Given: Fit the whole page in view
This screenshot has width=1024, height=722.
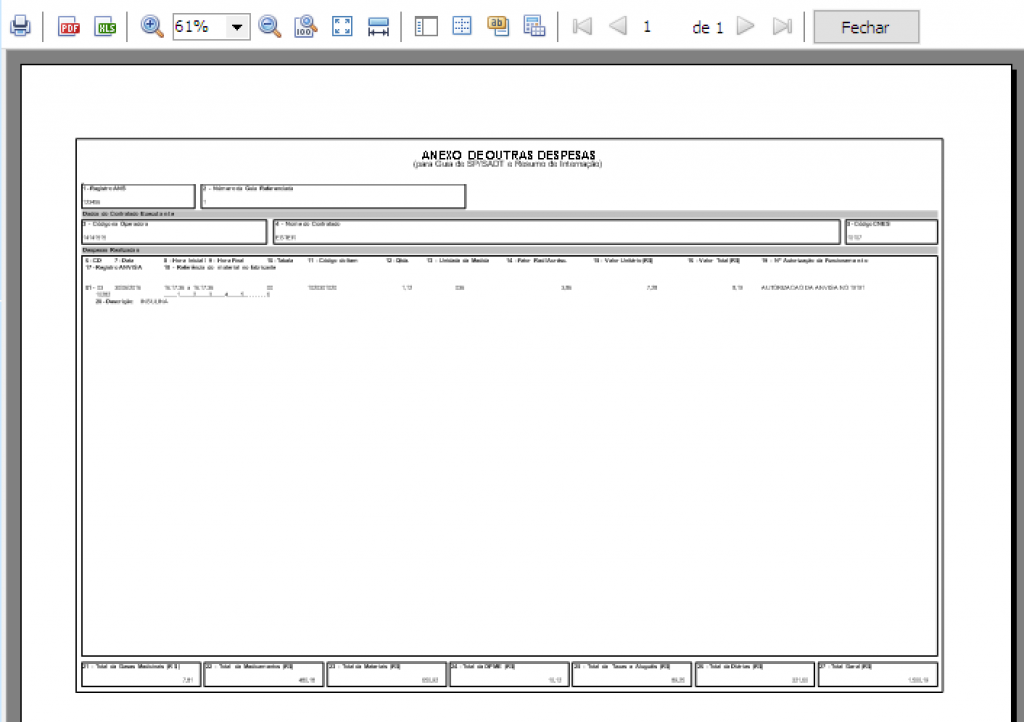Looking at the screenshot, I should click(342, 27).
